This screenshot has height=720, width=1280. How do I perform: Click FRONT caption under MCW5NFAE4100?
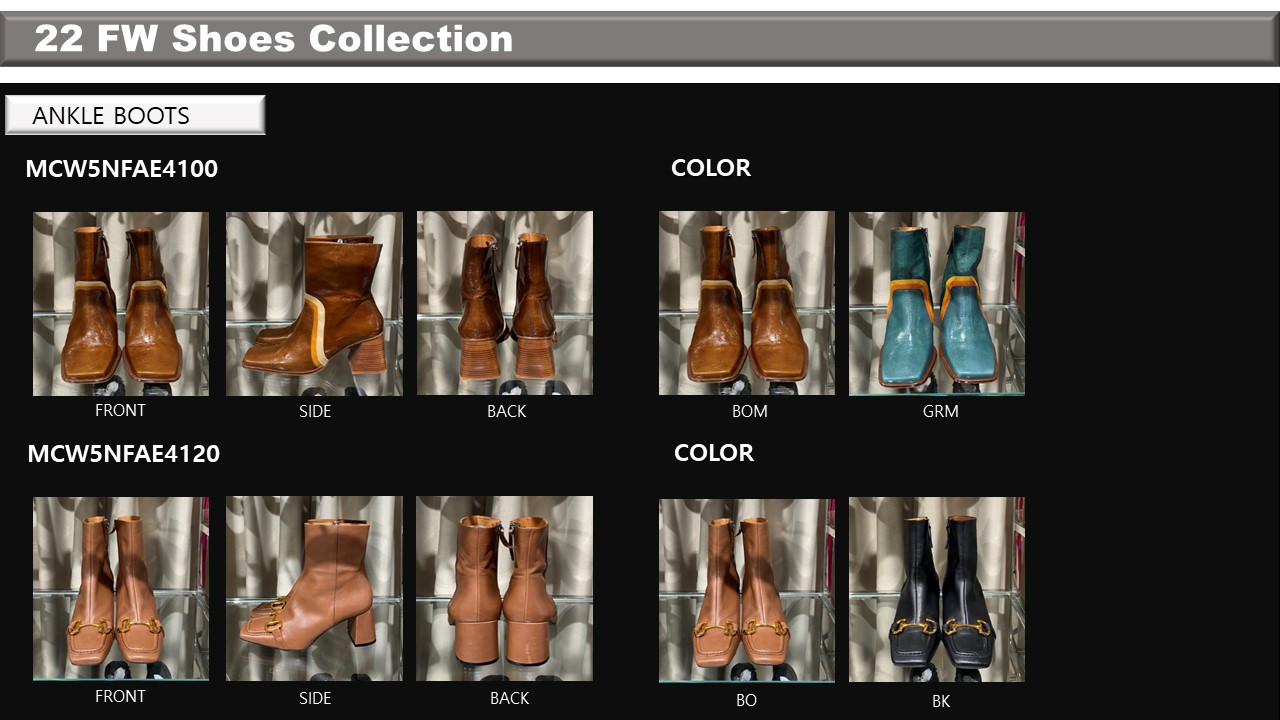(120, 410)
